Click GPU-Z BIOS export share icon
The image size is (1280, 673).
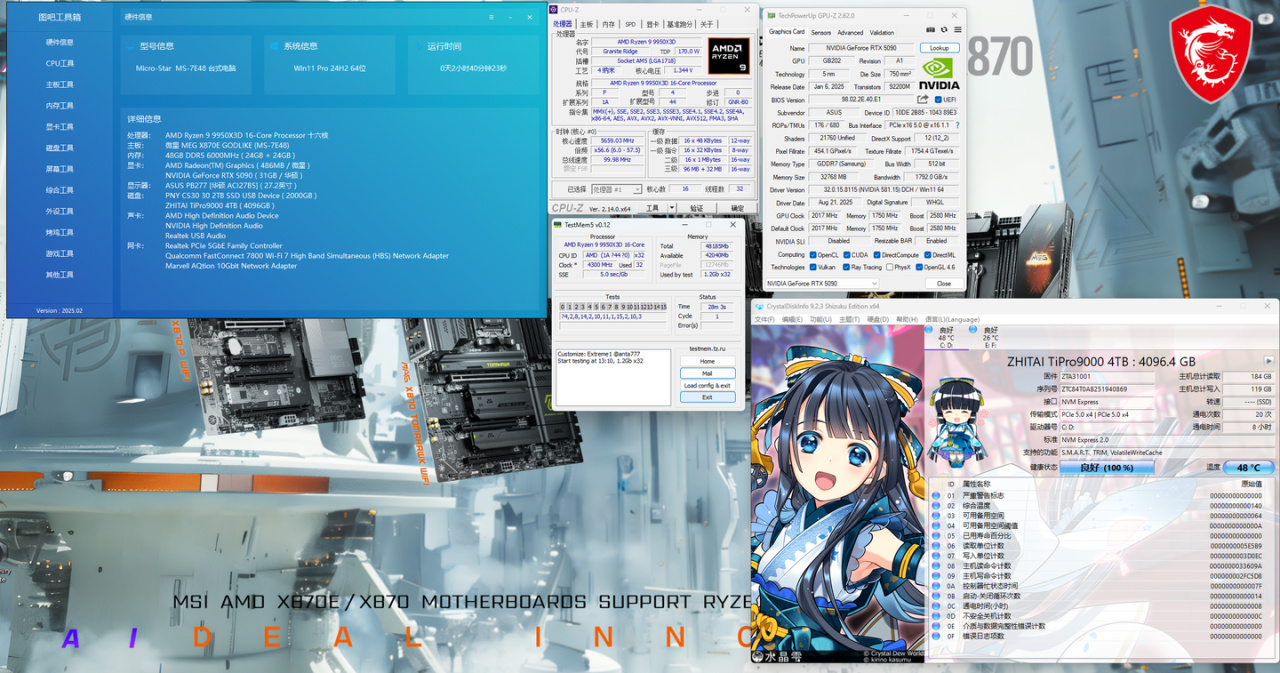(922, 99)
